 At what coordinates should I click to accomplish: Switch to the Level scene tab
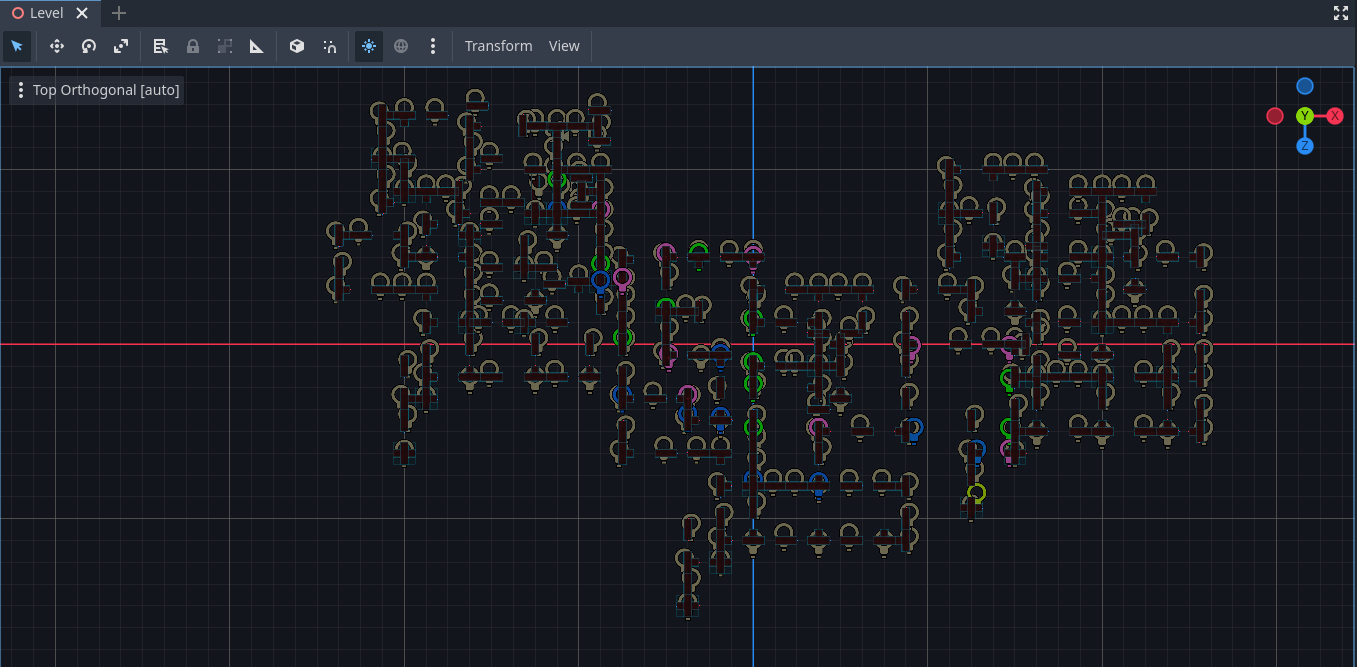tap(46, 13)
